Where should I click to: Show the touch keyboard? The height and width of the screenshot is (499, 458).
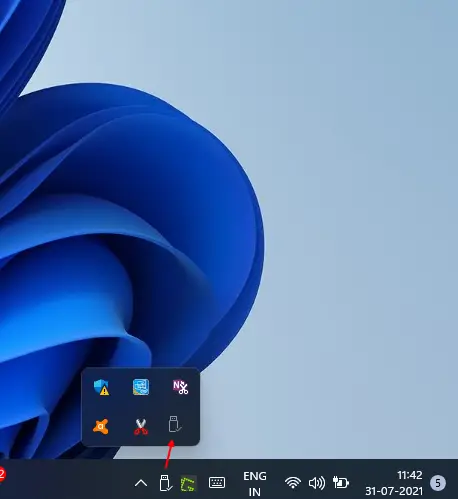click(x=217, y=483)
